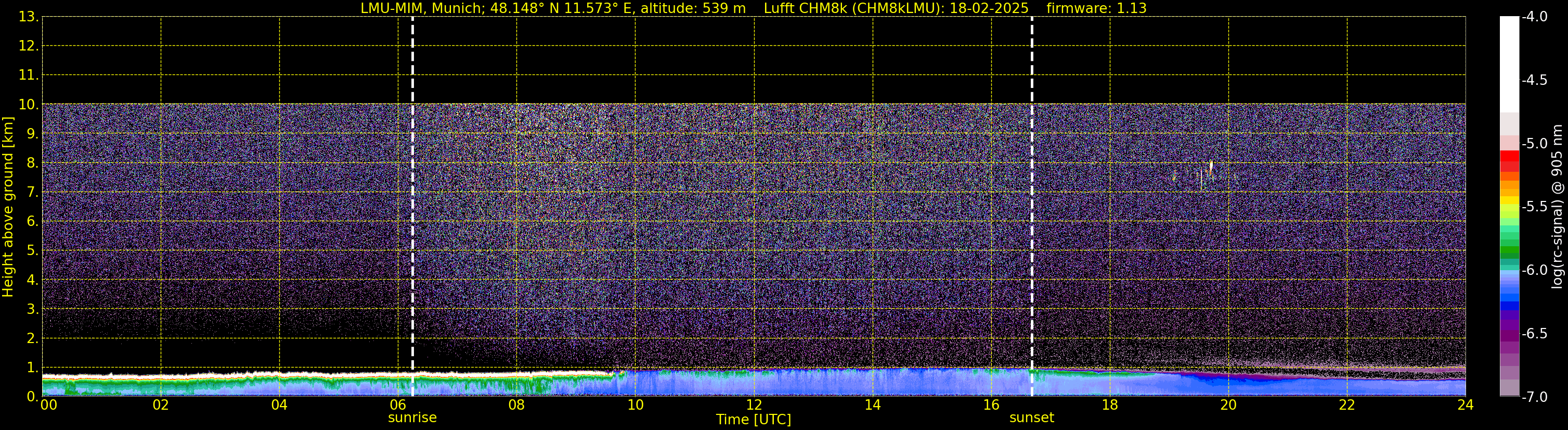Viewport: 1568px width, 430px height.
Task: Click the '12.' tick on the height axis
Action: tap(29, 46)
